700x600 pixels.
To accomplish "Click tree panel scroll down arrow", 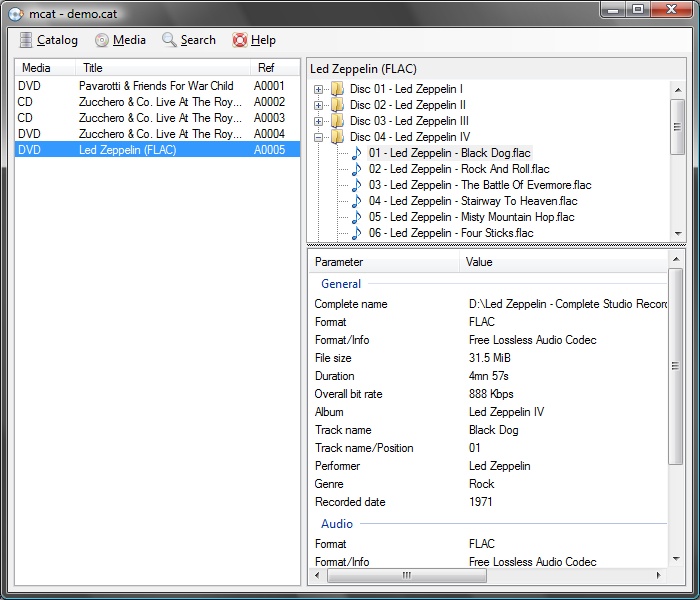I will pos(678,233).
